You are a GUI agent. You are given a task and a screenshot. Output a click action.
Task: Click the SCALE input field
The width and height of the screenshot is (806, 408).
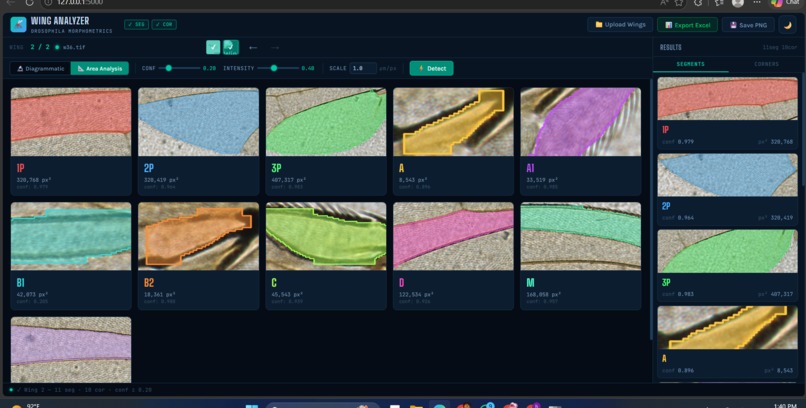(363, 68)
